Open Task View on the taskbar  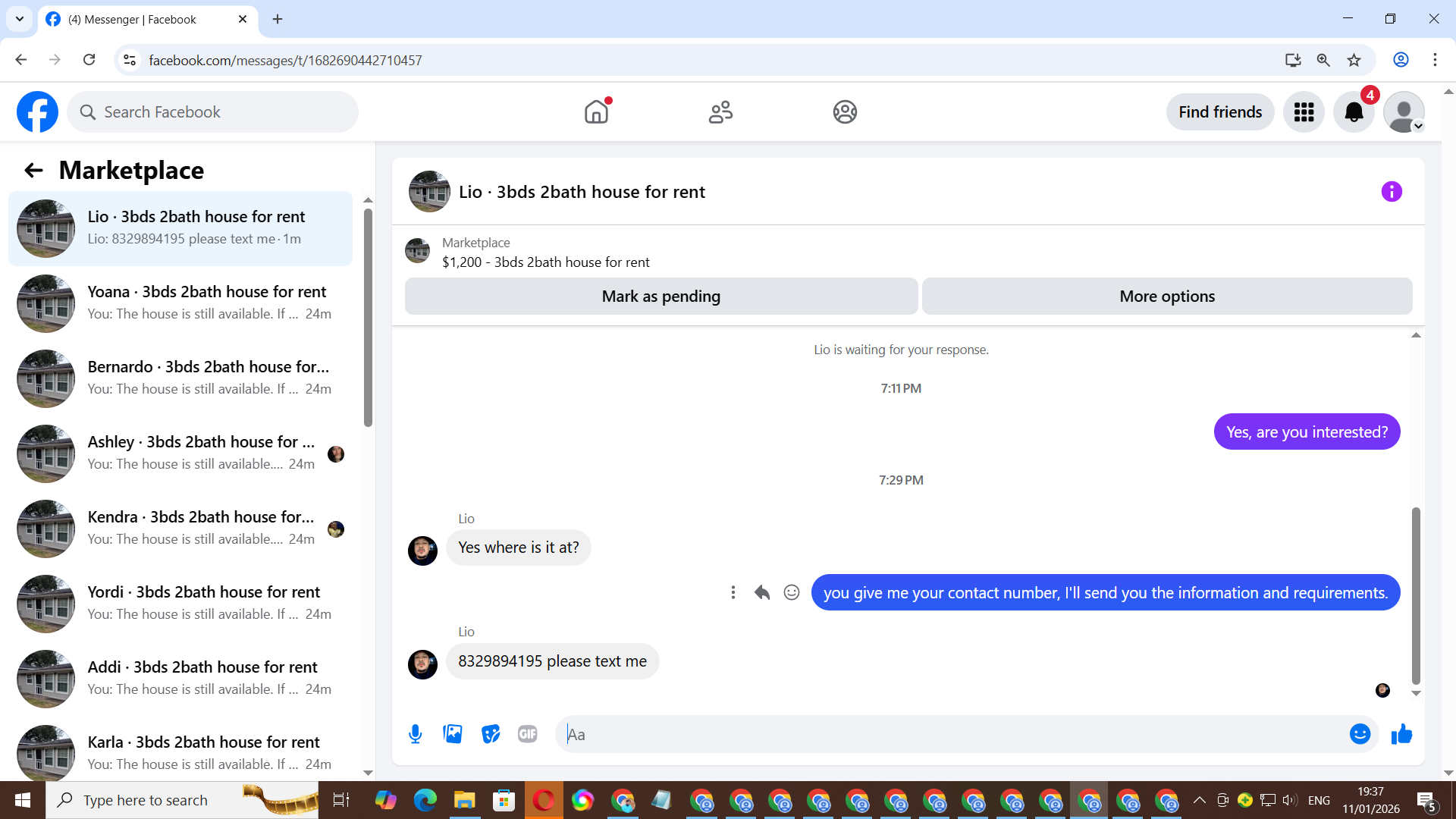(341, 800)
